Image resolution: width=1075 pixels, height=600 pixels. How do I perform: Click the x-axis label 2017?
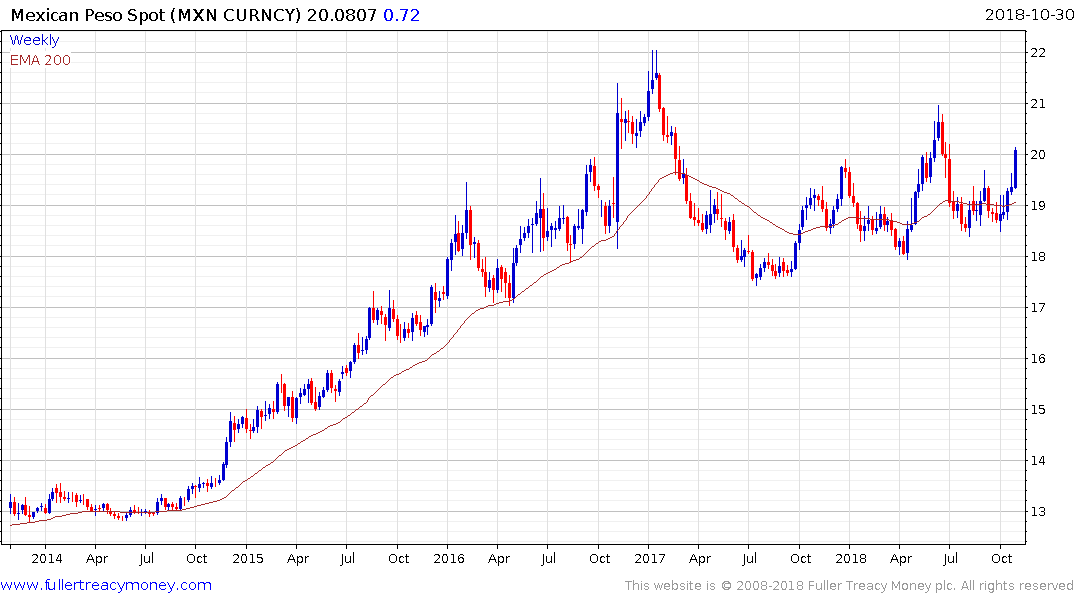coord(650,559)
